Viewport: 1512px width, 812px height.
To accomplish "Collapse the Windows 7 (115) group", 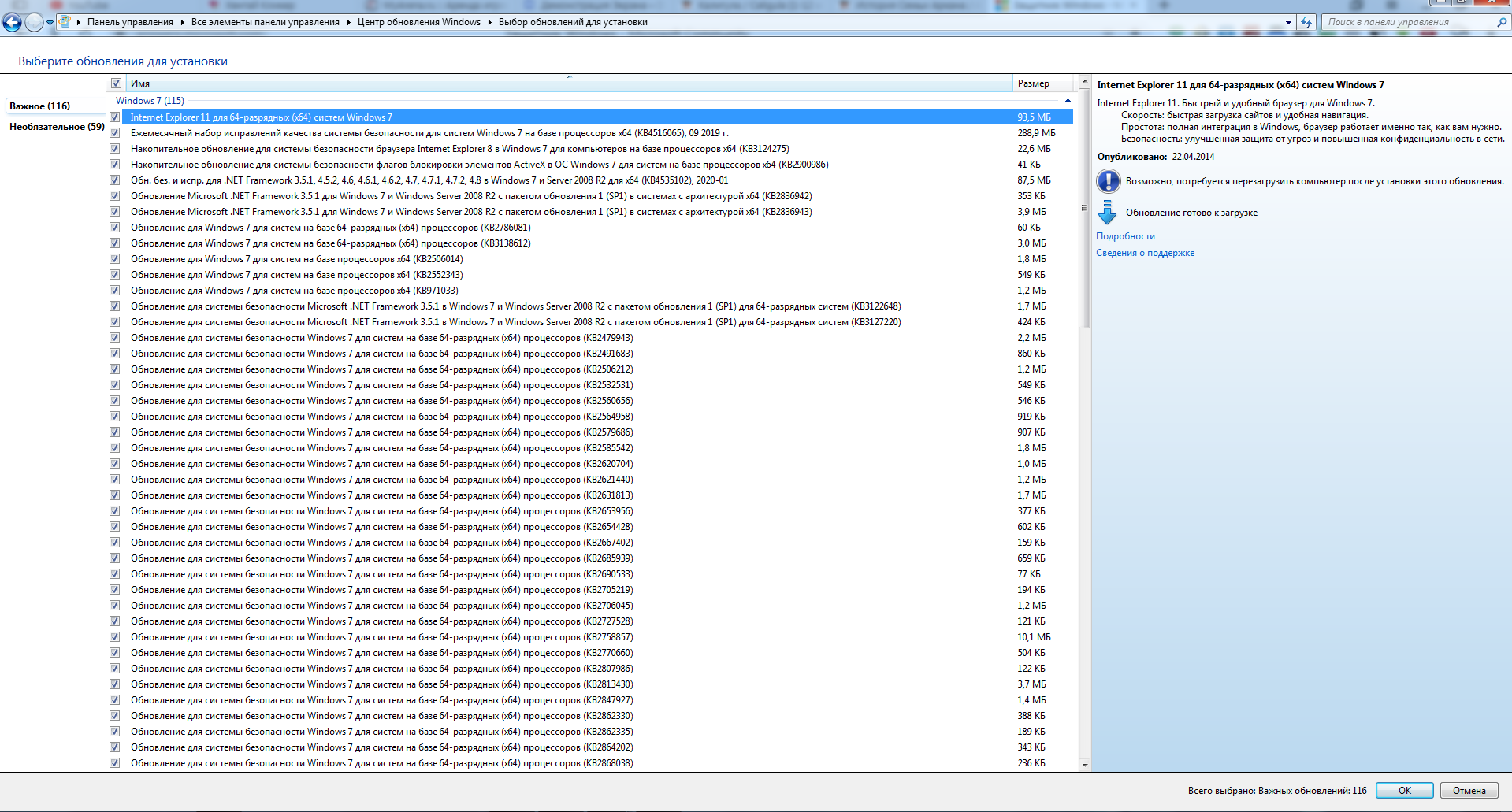I will click(x=1068, y=101).
